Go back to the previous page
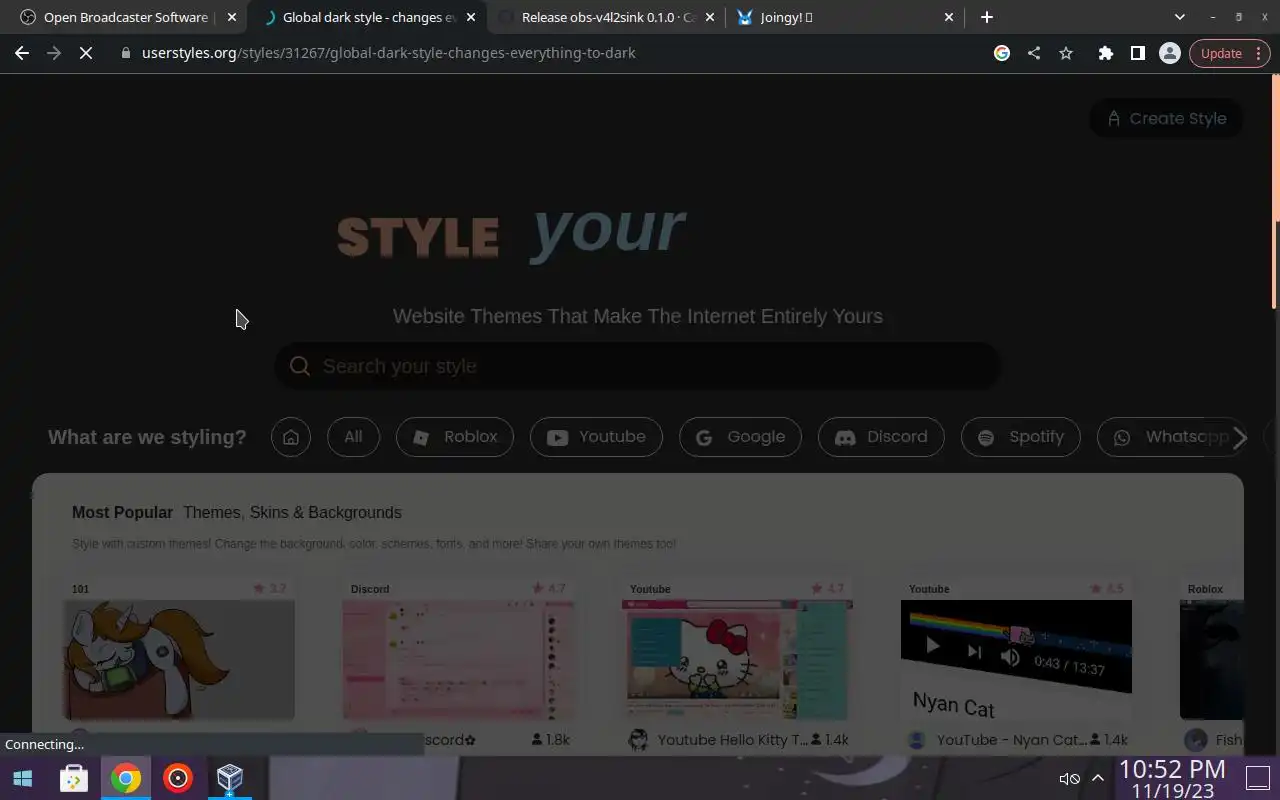Screen dimensions: 1280x800 click(x=22, y=53)
